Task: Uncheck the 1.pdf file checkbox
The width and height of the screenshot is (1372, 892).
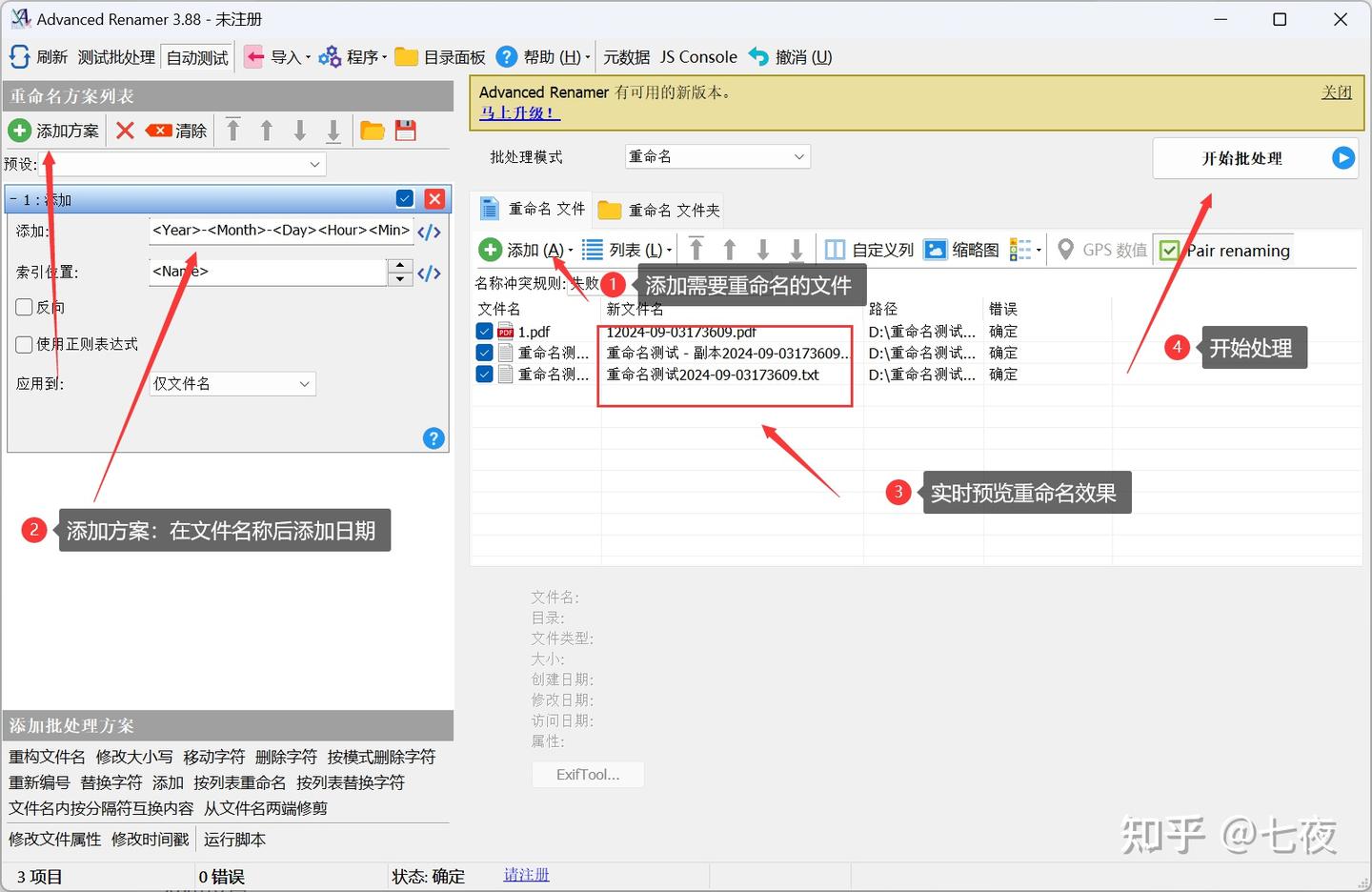Action: tap(484, 332)
